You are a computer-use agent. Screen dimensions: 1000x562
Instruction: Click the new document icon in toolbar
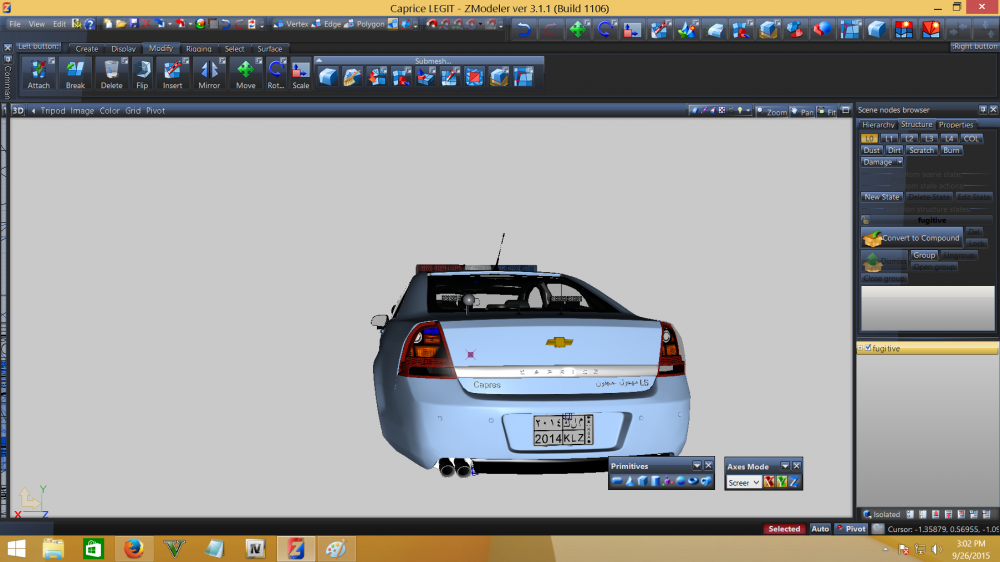point(108,24)
